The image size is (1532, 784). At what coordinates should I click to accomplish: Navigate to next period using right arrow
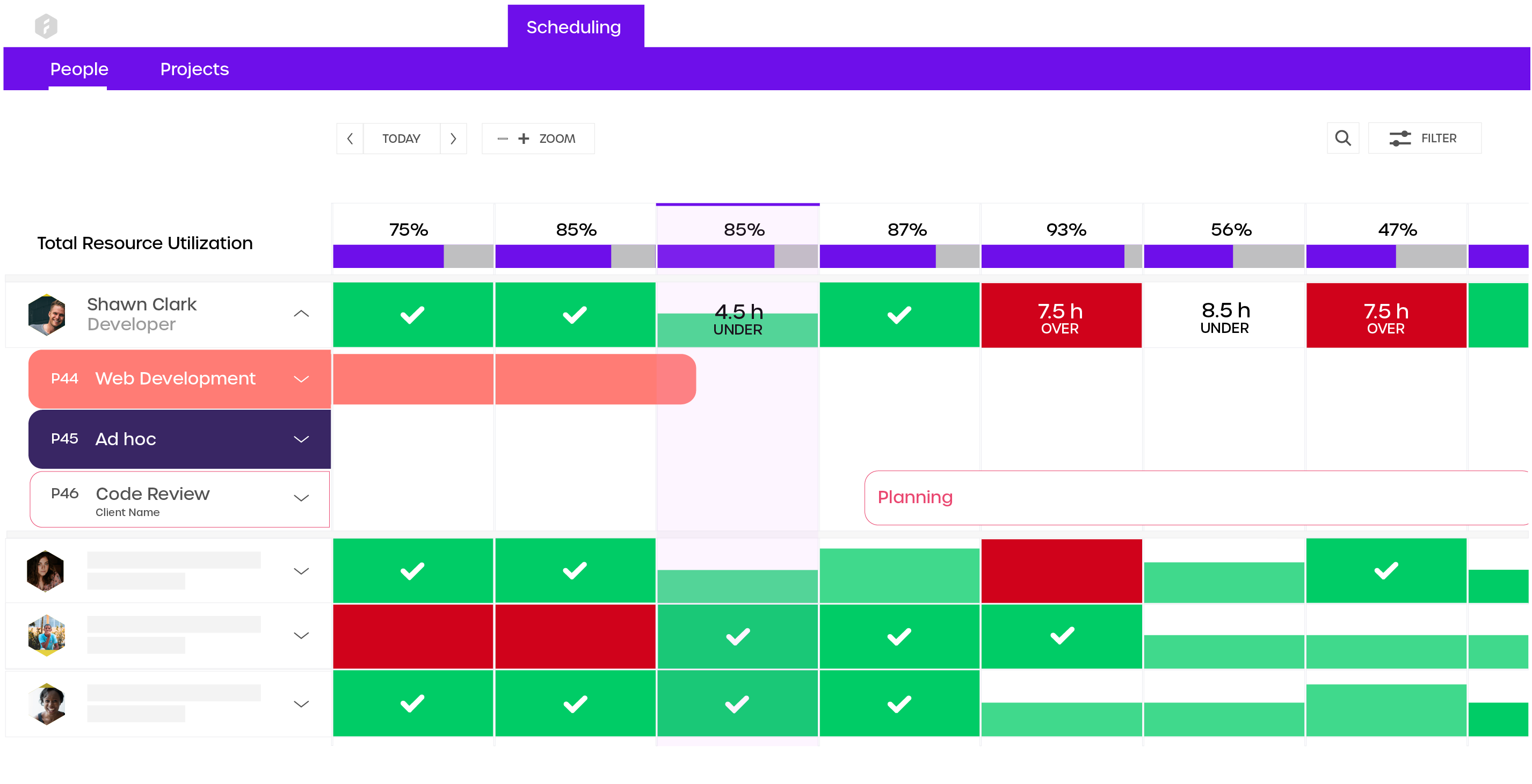(453, 139)
